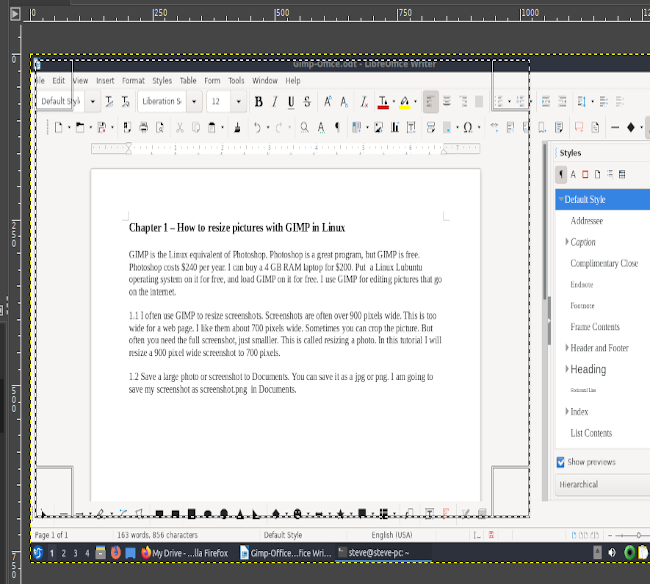Open the Format menu
The height and width of the screenshot is (584, 650).
[x=133, y=81]
